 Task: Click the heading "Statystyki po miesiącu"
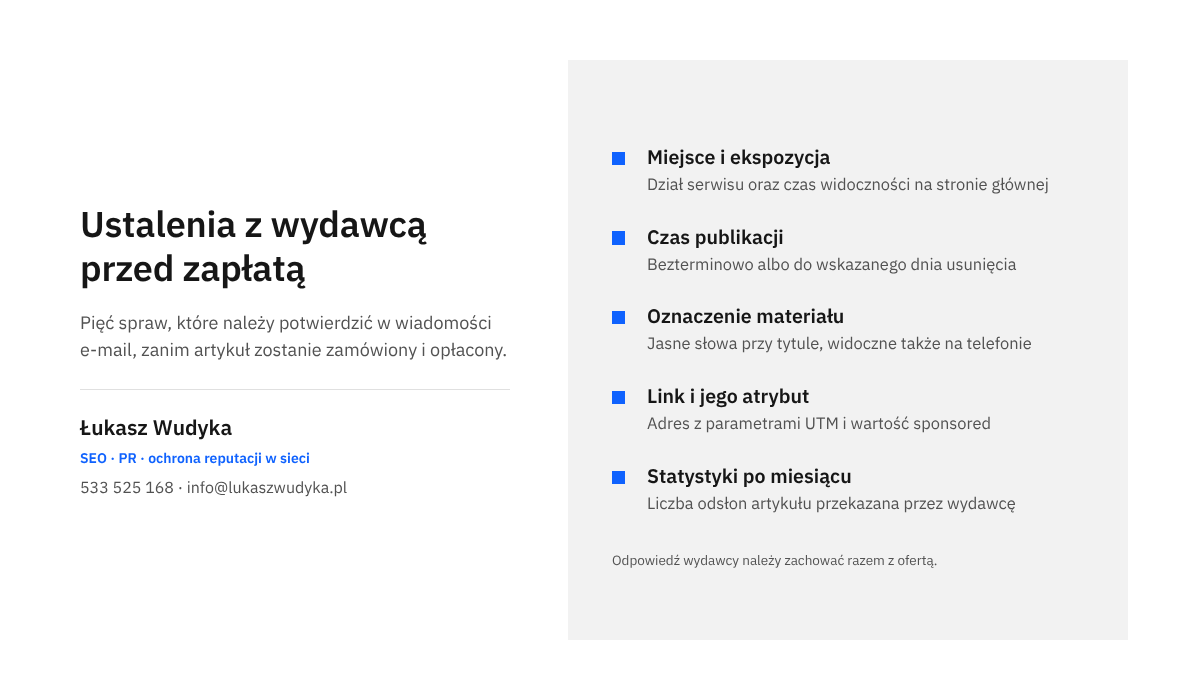point(749,476)
